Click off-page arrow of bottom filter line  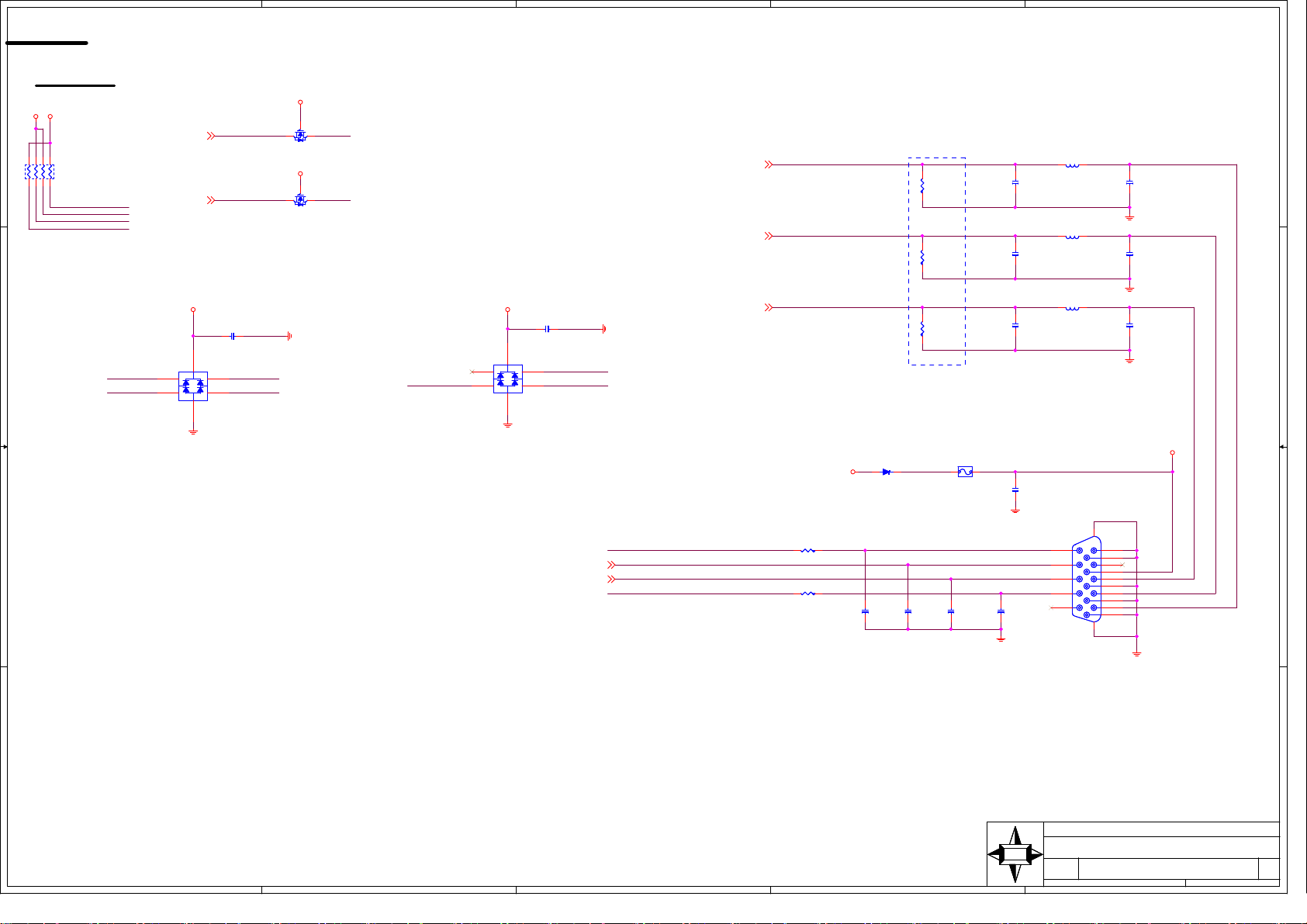[769, 307]
